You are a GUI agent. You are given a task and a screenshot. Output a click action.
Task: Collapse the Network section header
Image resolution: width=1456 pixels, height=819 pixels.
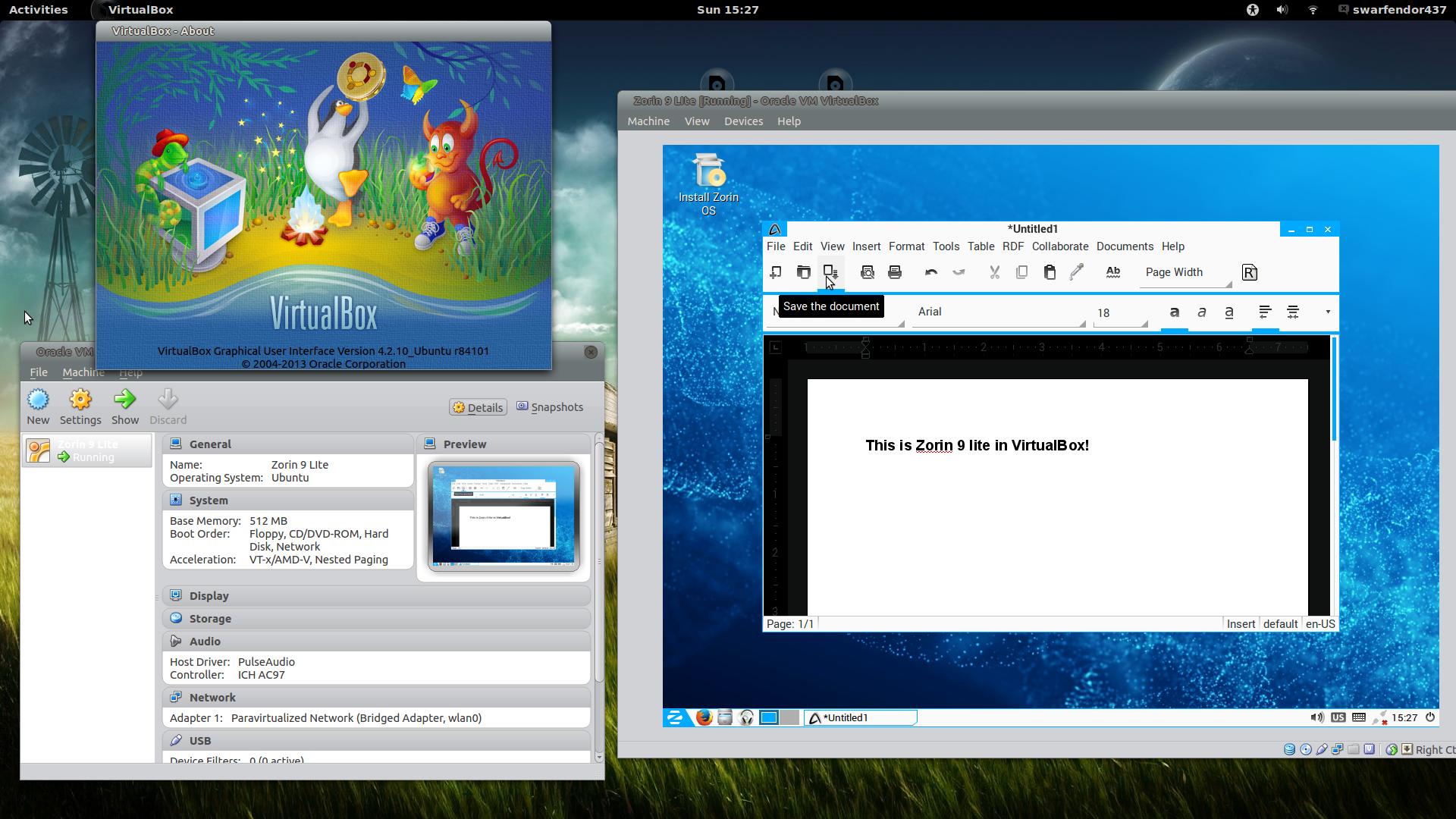(x=376, y=698)
